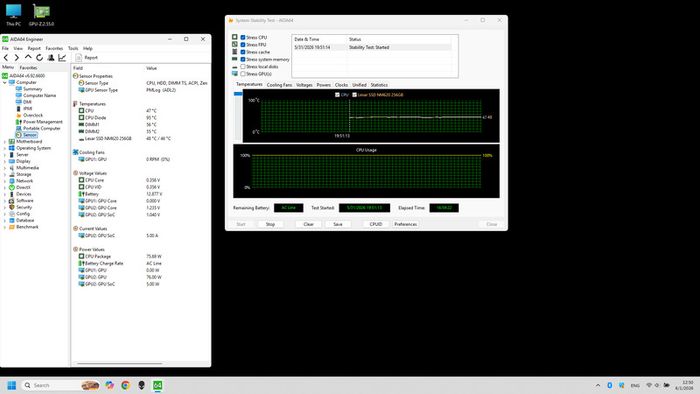Select the Sensor tree item
This screenshot has width=700, height=394.
[x=30, y=135]
